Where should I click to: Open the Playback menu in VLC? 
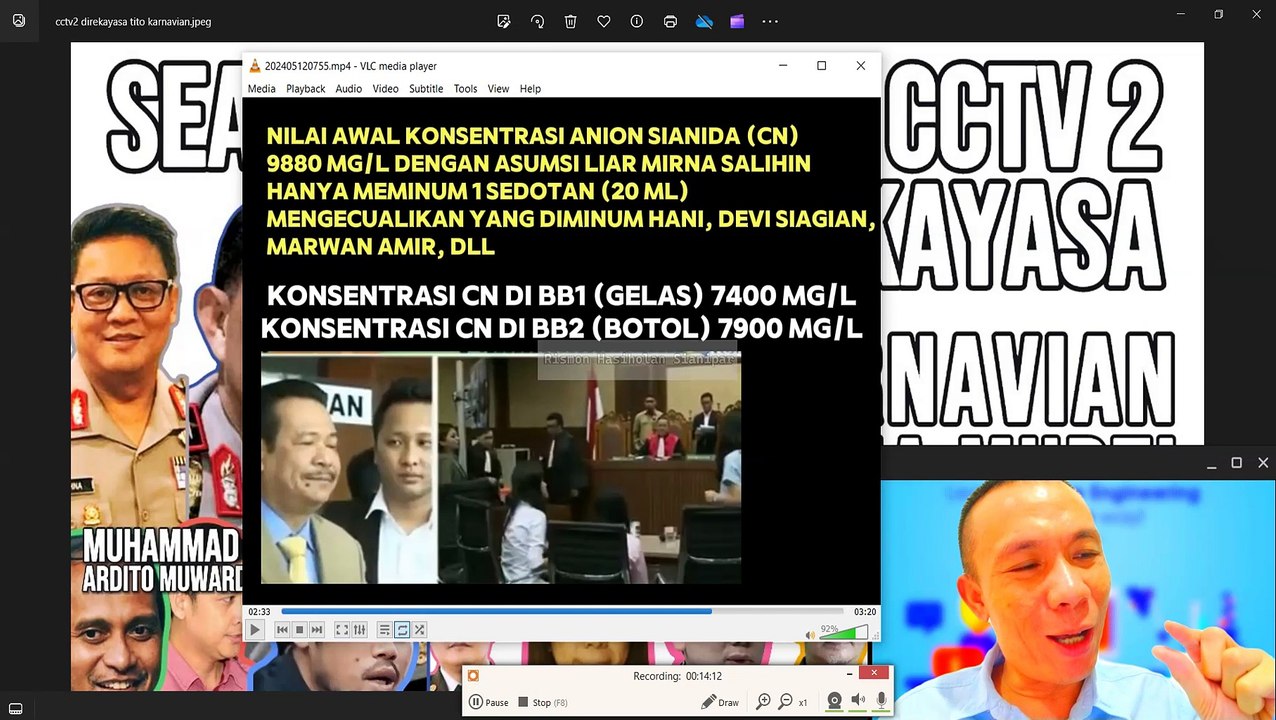click(x=305, y=89)
